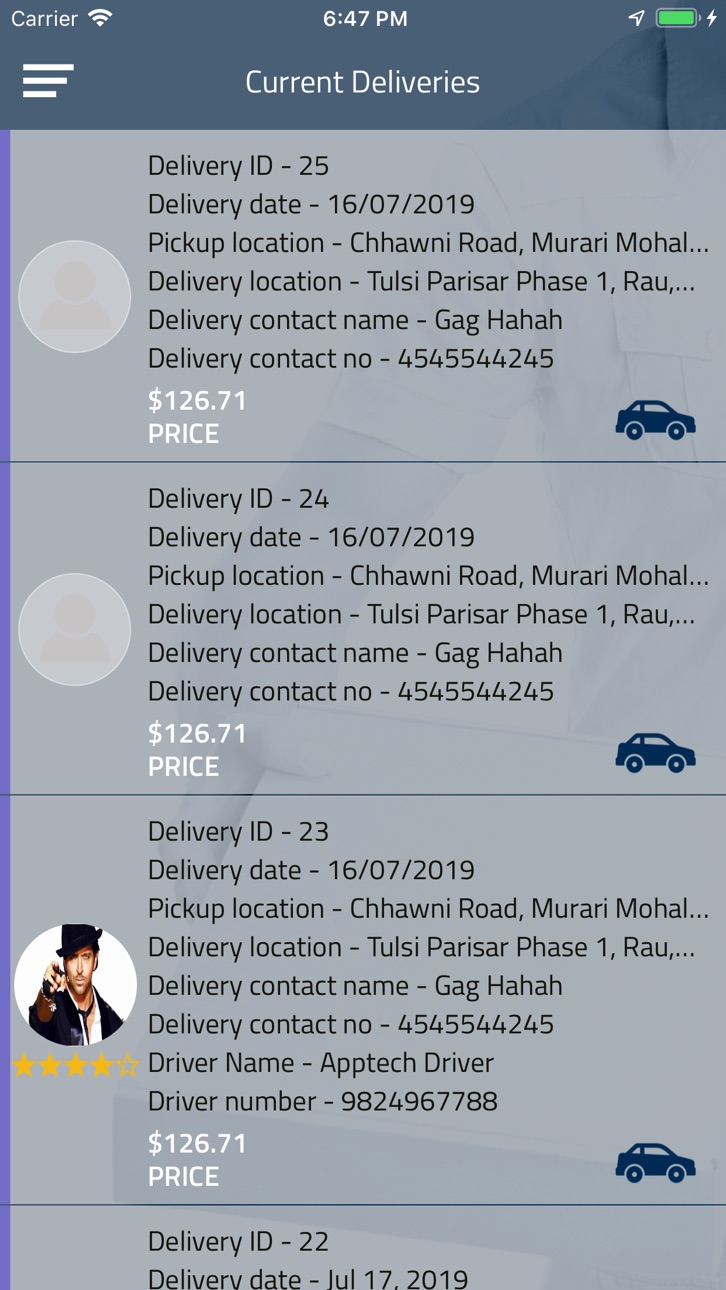726x1290 pixels.
Task: Select the Current Deliveries title
Action: (363, 82)
